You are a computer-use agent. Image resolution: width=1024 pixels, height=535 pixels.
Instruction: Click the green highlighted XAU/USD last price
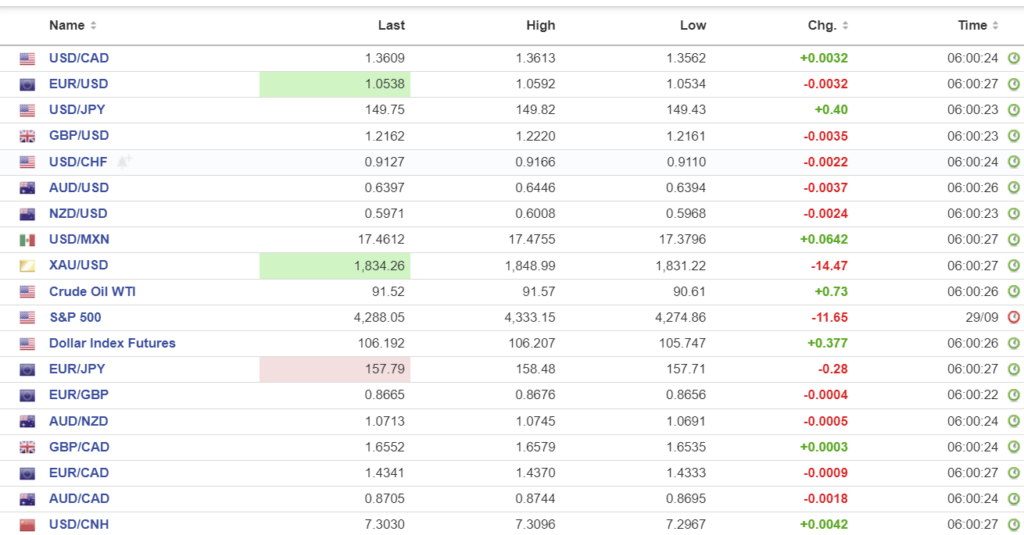coord(379,266)
